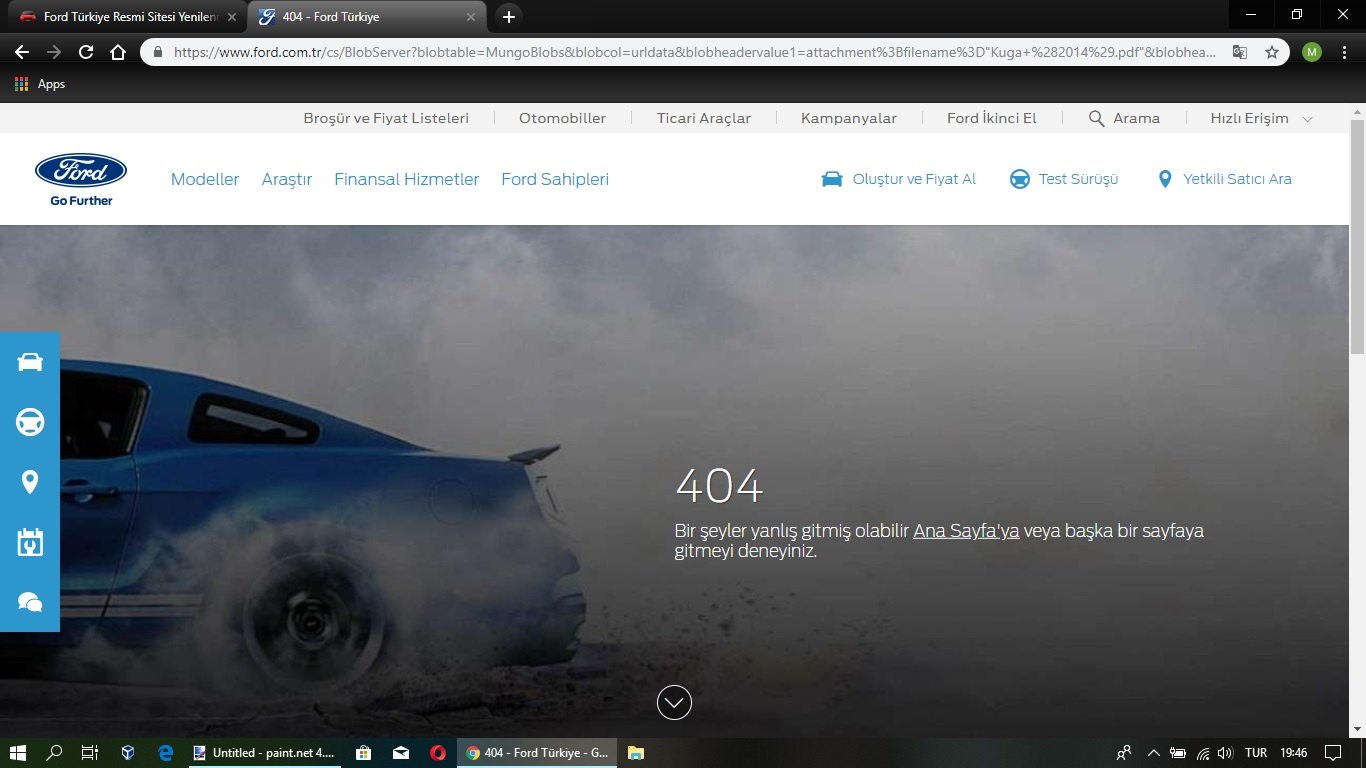Click the translate page icon in address bar
The image size is (1366, 768).
[1240, 52]
